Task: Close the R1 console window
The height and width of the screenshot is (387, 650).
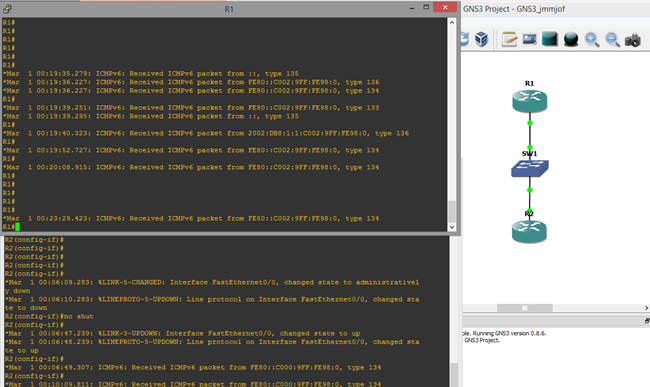Action: (x=445, y=7)
